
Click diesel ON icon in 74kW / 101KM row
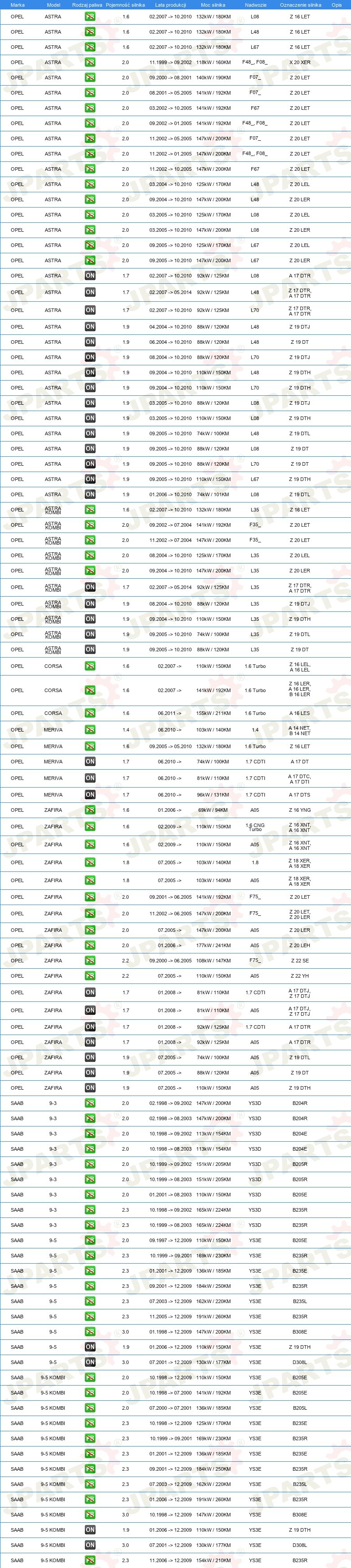(90, 494)
